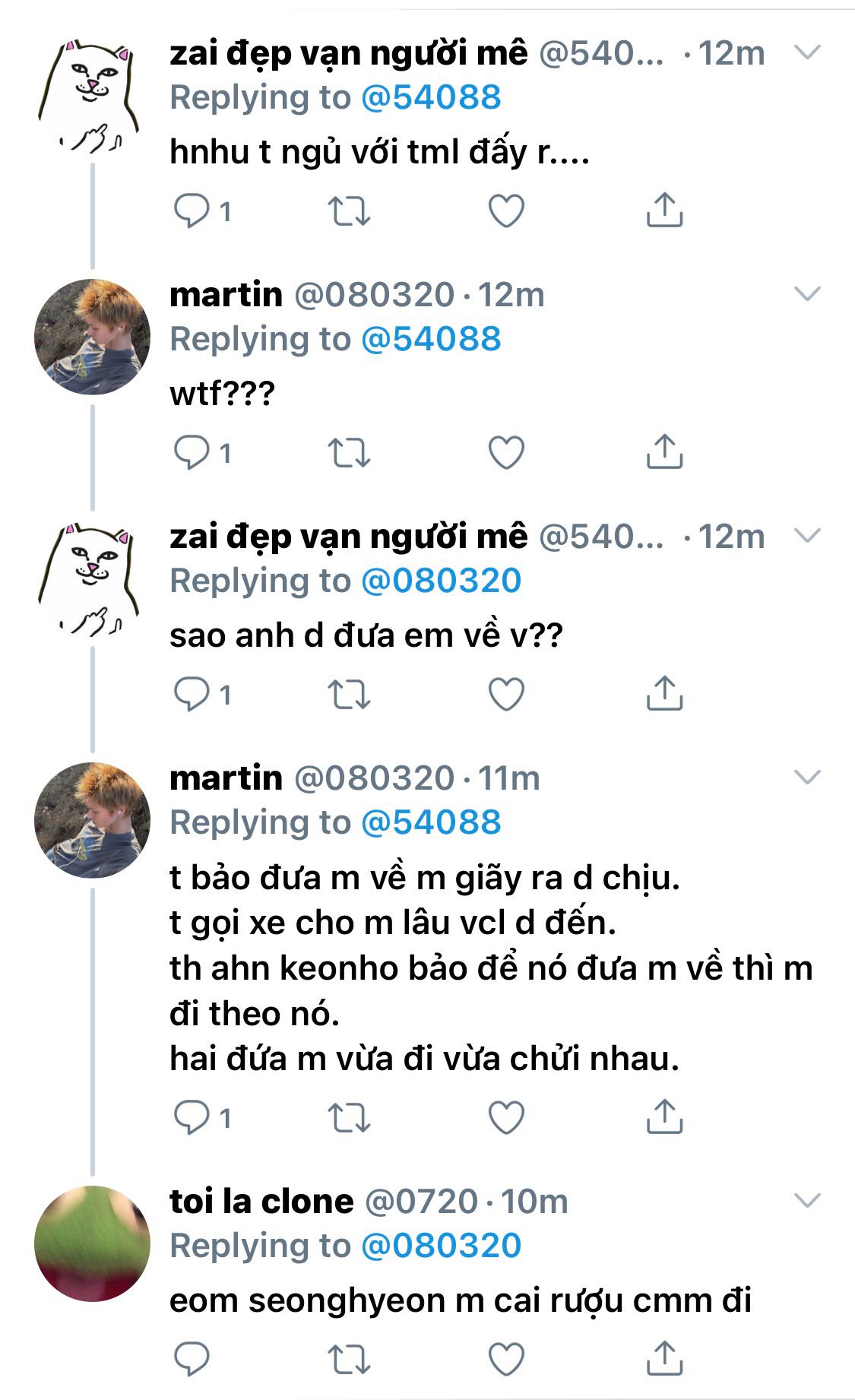Reply to toi la clone's tweet

(x=191, y=1359)
